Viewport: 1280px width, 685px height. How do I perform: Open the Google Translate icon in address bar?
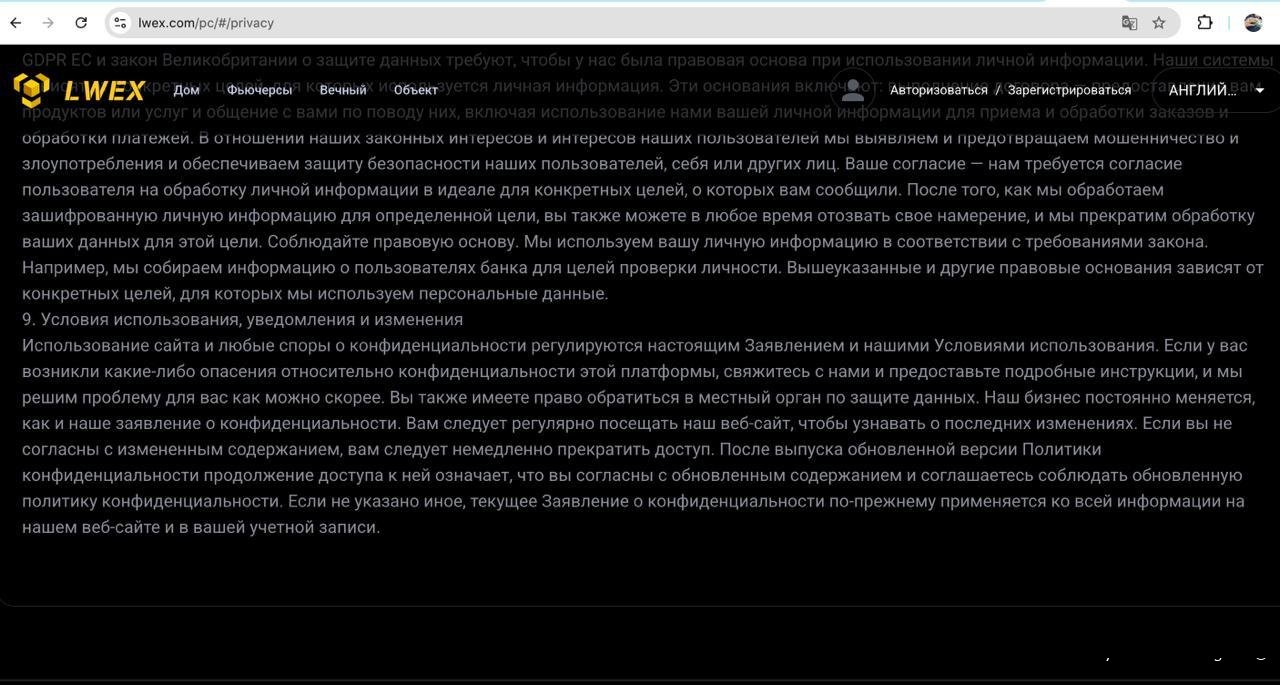[1129, 22]
